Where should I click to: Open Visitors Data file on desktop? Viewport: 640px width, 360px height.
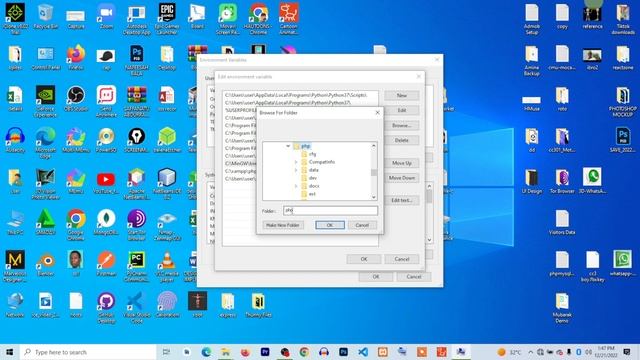tap(562, 222)
